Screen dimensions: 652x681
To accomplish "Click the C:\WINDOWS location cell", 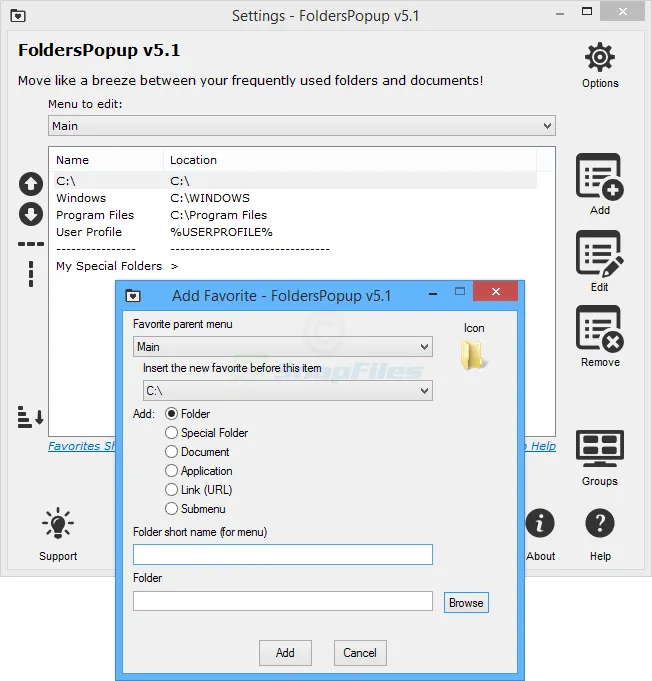I will click(210, 198).
